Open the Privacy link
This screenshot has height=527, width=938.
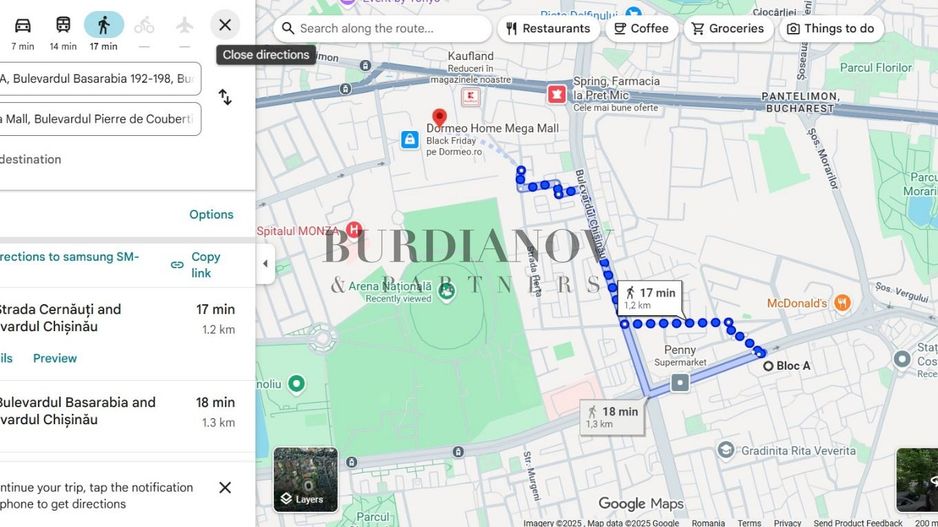click(787, 523)
